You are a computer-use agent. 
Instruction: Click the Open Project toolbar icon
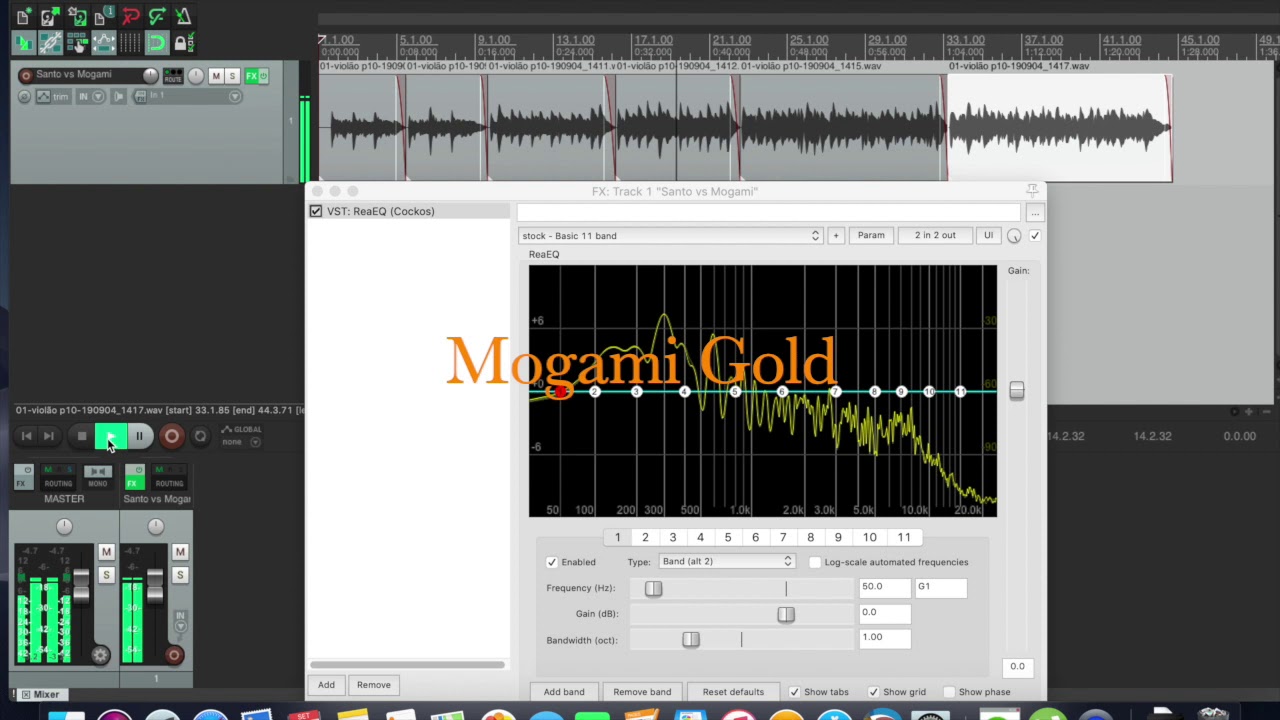[50, 17]
